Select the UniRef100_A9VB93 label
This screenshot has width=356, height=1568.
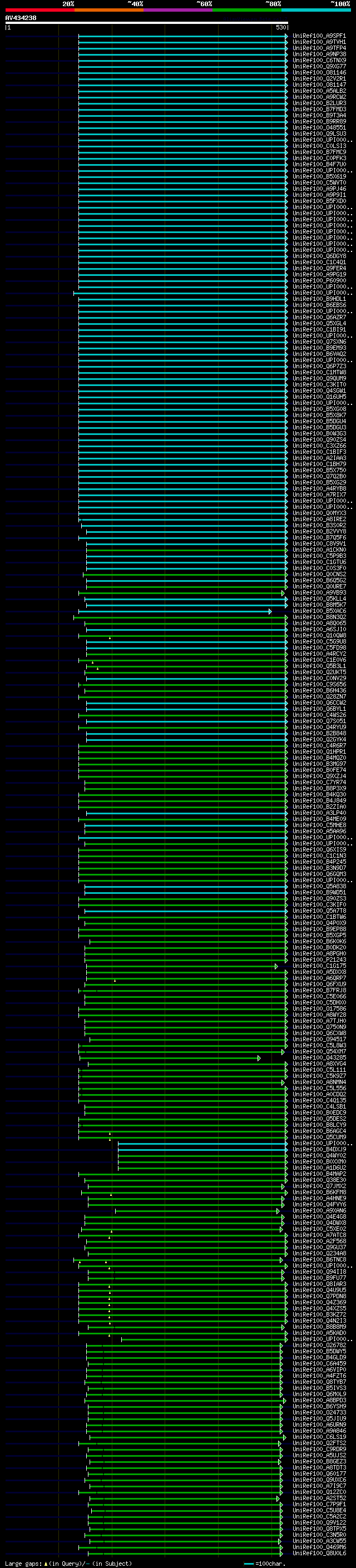point(319,592)
